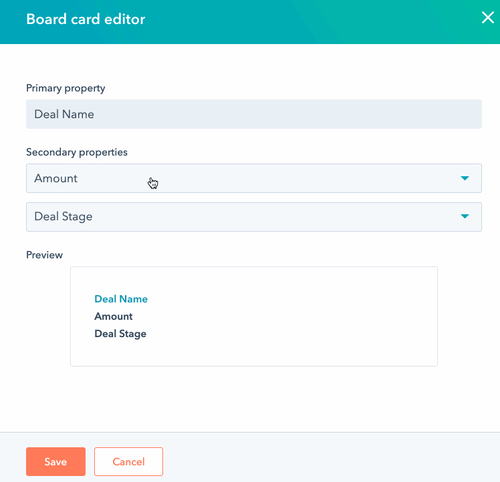Click the words Deal Stage inside second dropdown
This screenshot has height=482, width=500.
click(63, 217)
